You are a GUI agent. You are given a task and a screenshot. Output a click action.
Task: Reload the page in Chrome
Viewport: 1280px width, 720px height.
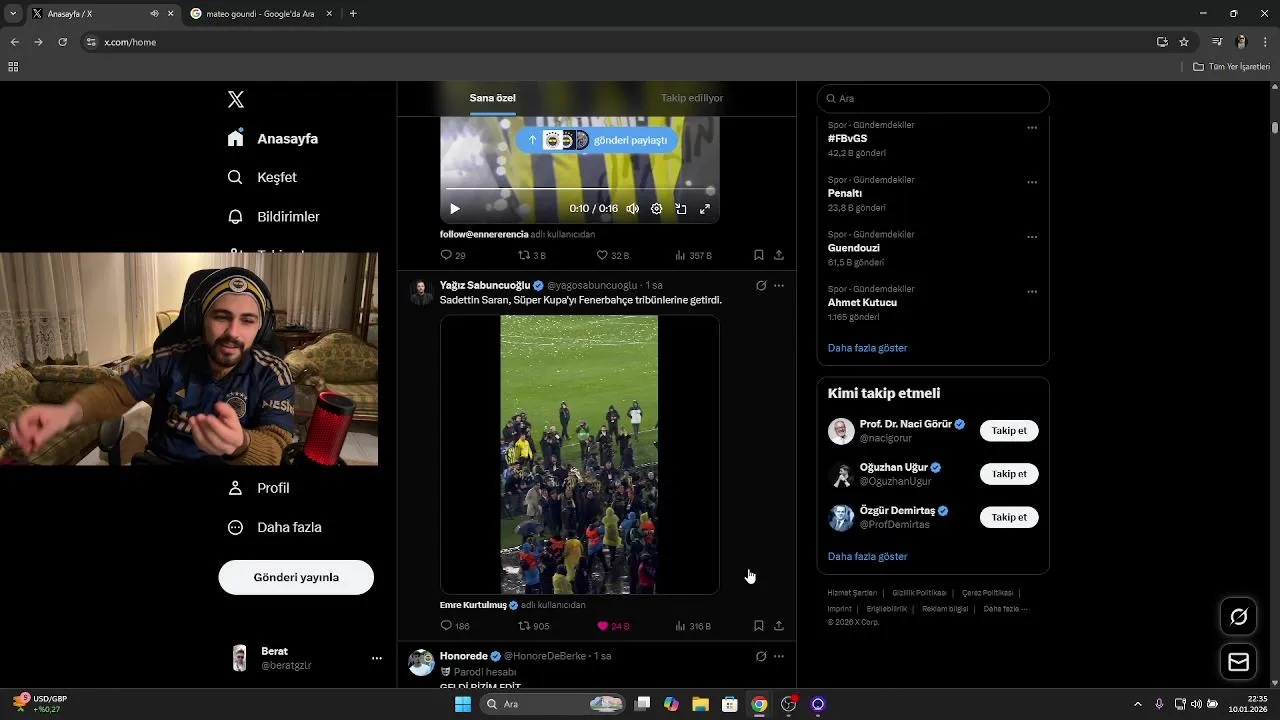[x=62, y=42]
